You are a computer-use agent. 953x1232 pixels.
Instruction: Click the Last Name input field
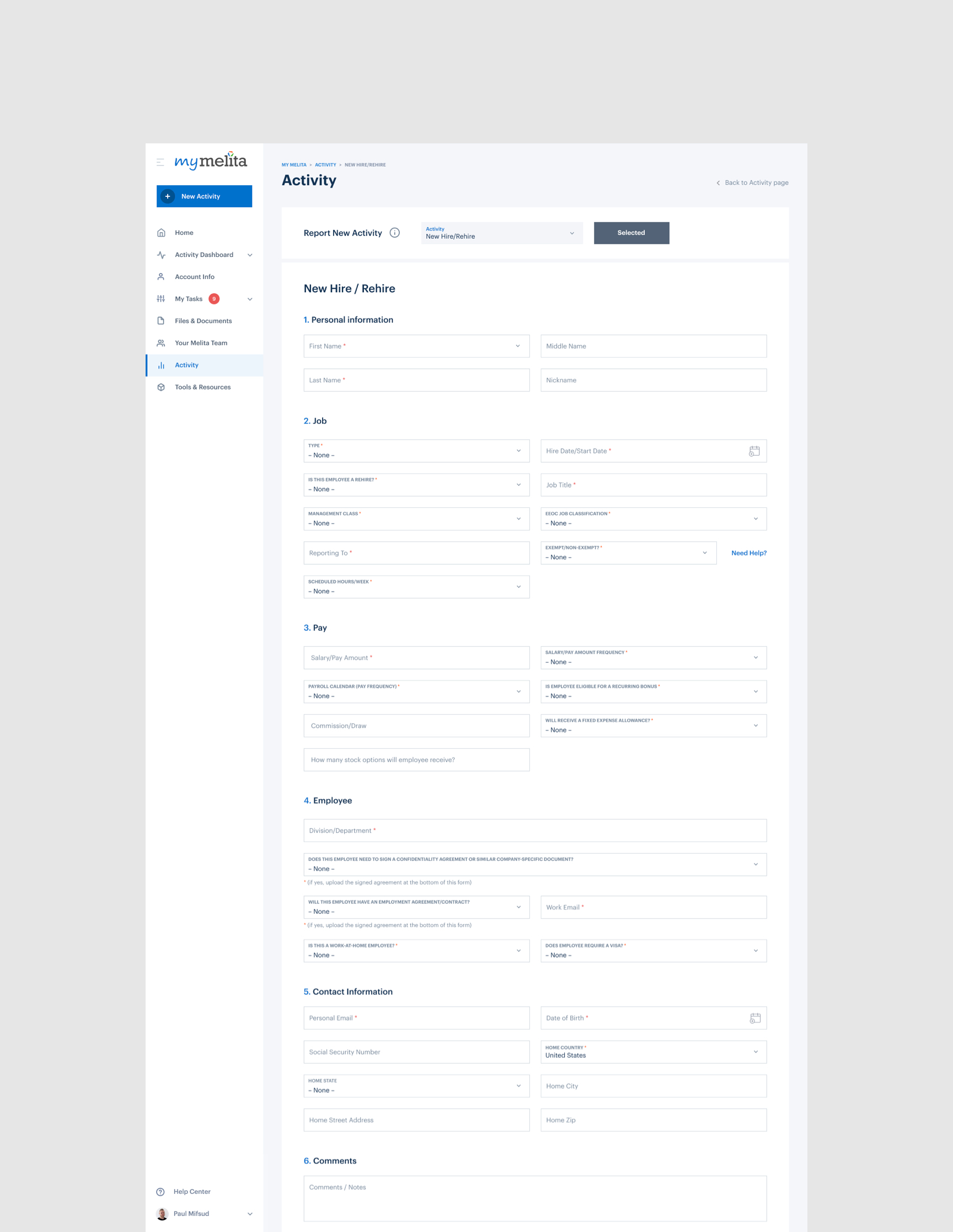(416, 380)
